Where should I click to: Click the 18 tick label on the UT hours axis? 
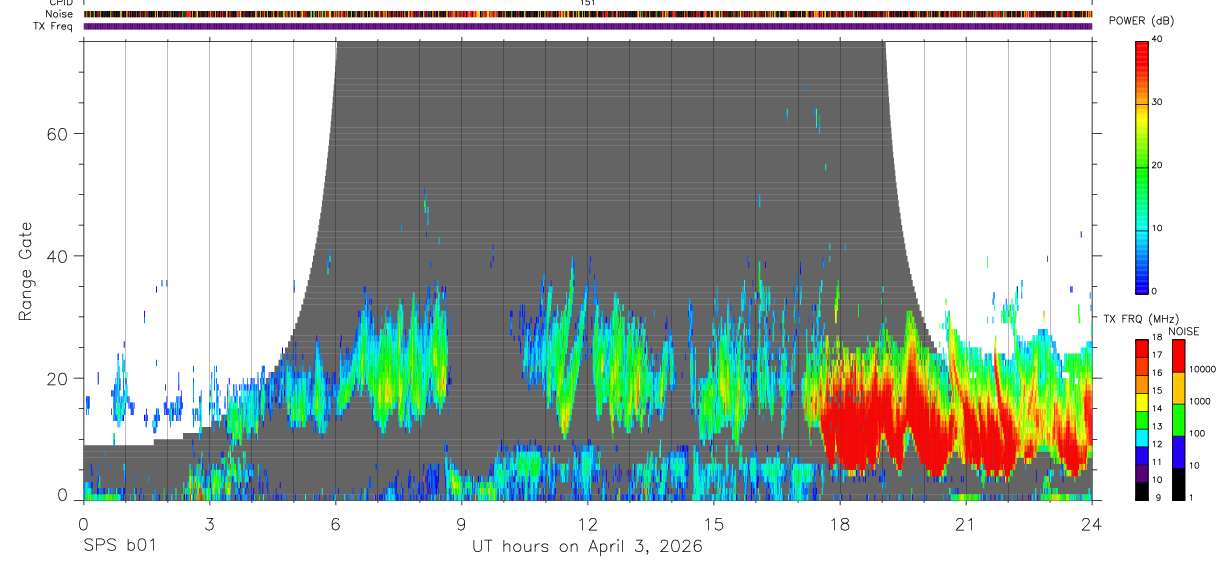point(839,524)
